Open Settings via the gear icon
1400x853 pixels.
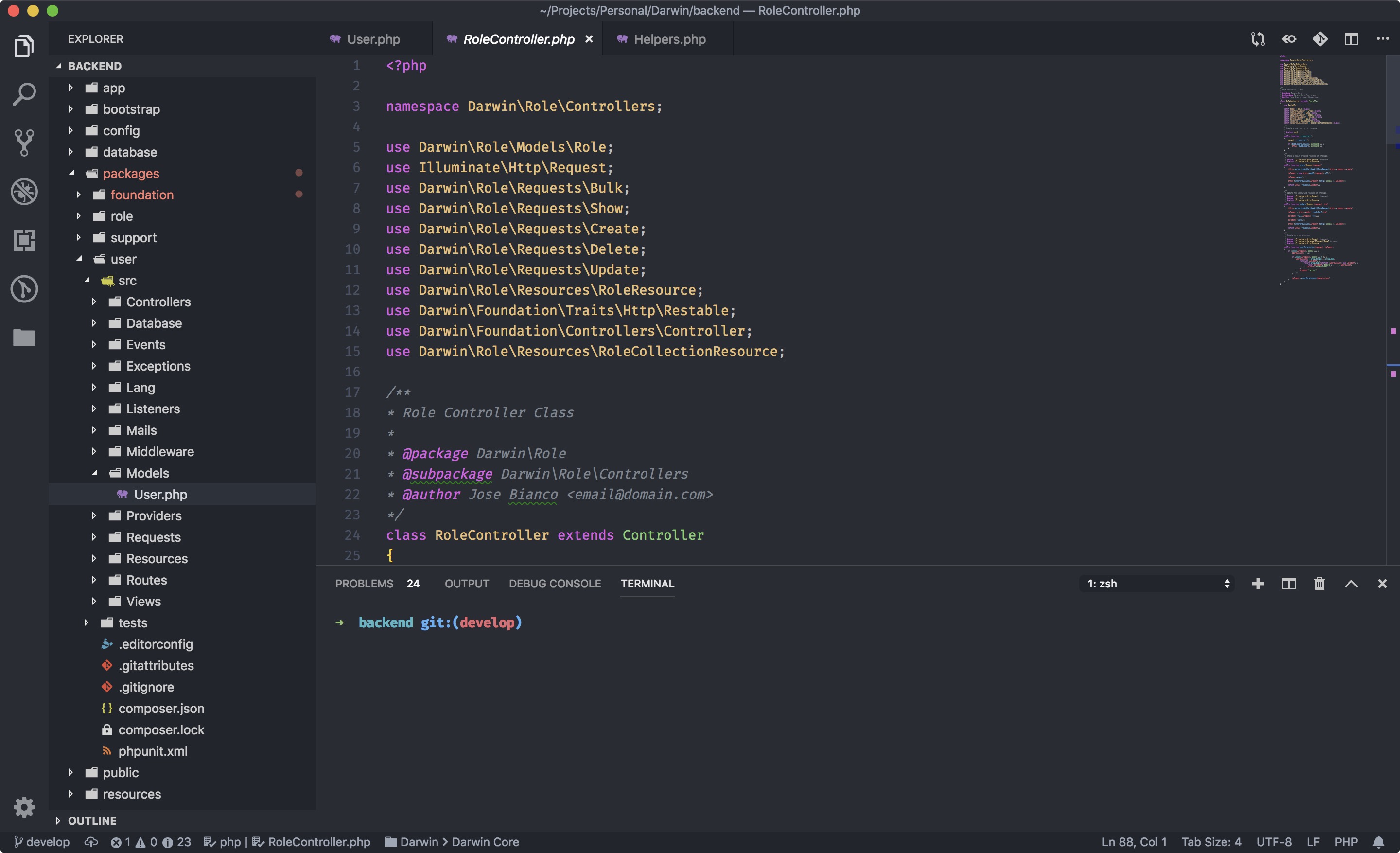pos(24,807)
